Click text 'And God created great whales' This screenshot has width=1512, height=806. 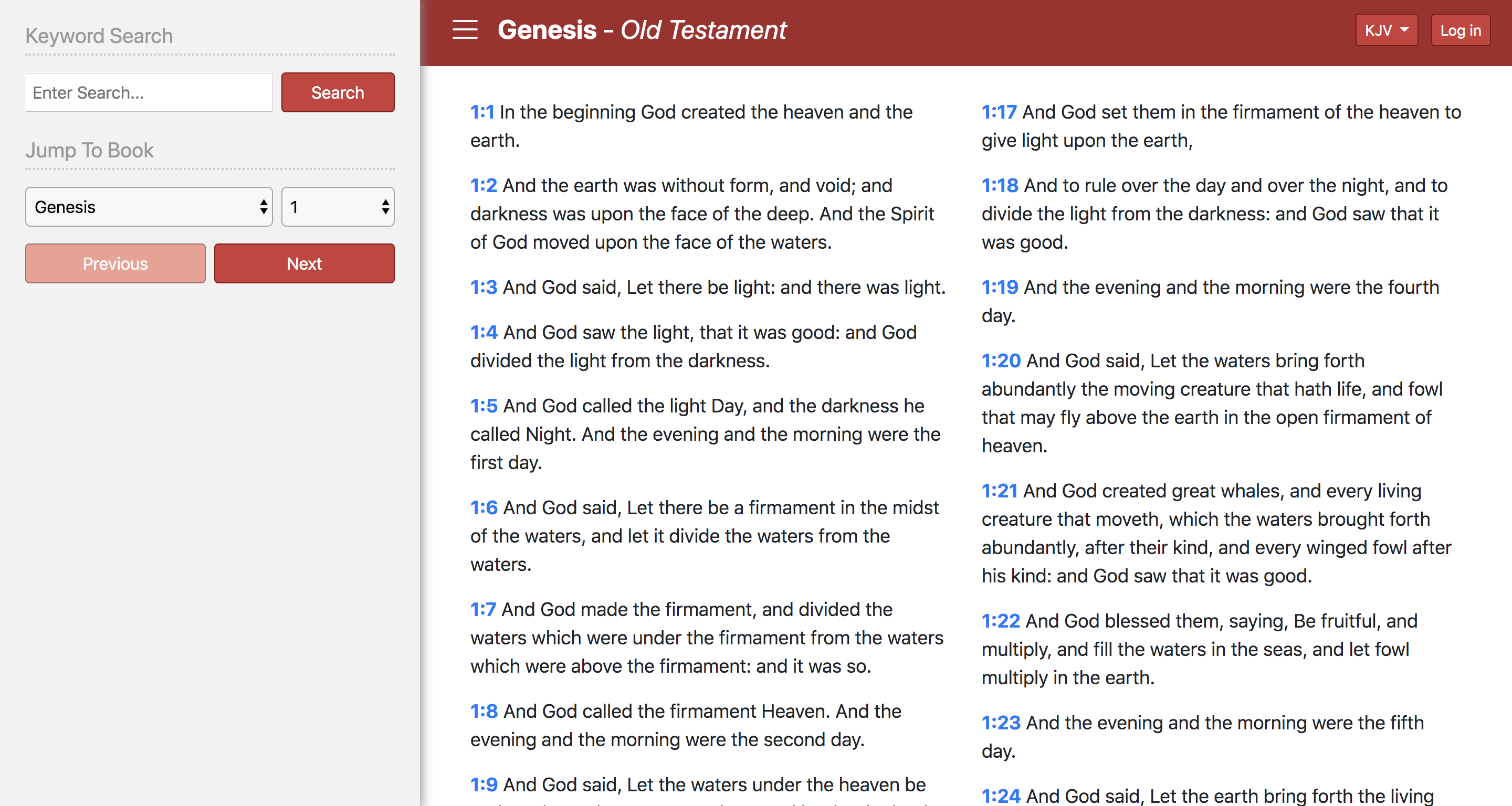pyautogui.click(x=1153, y=491)
